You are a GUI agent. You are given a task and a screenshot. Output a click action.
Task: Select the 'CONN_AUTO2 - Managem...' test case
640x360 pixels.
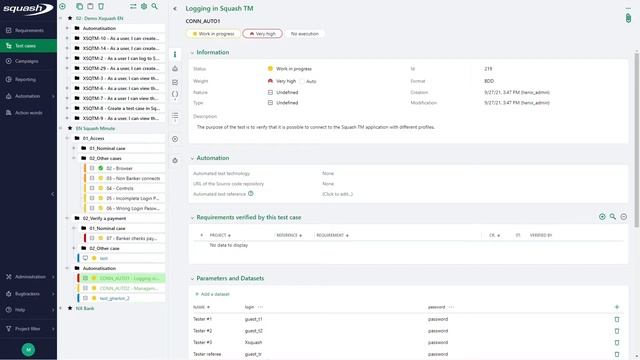coord(129,288)
